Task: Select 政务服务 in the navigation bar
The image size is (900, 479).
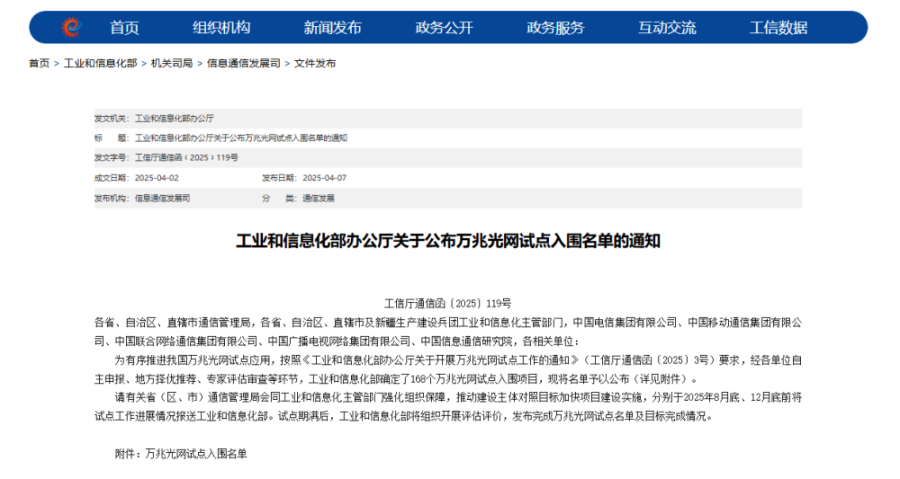Action: click(x=556, y=28)
